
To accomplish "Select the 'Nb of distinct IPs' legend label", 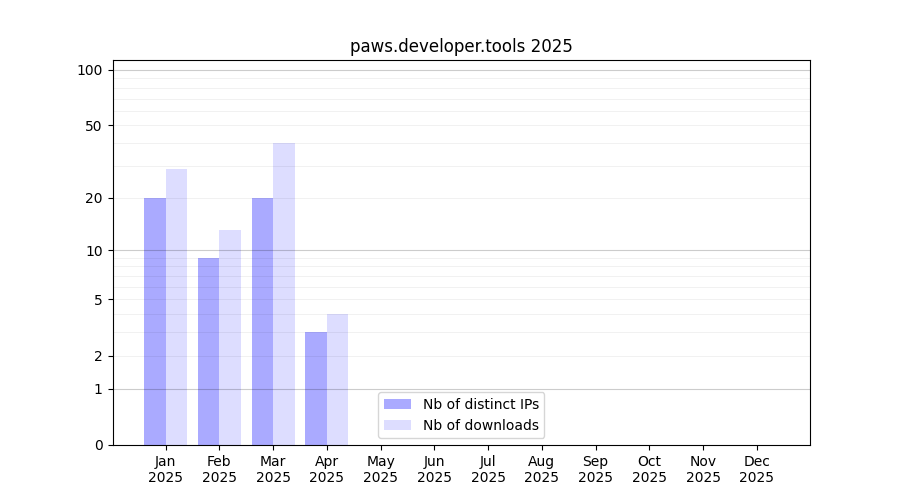I will tap(481, 404).
